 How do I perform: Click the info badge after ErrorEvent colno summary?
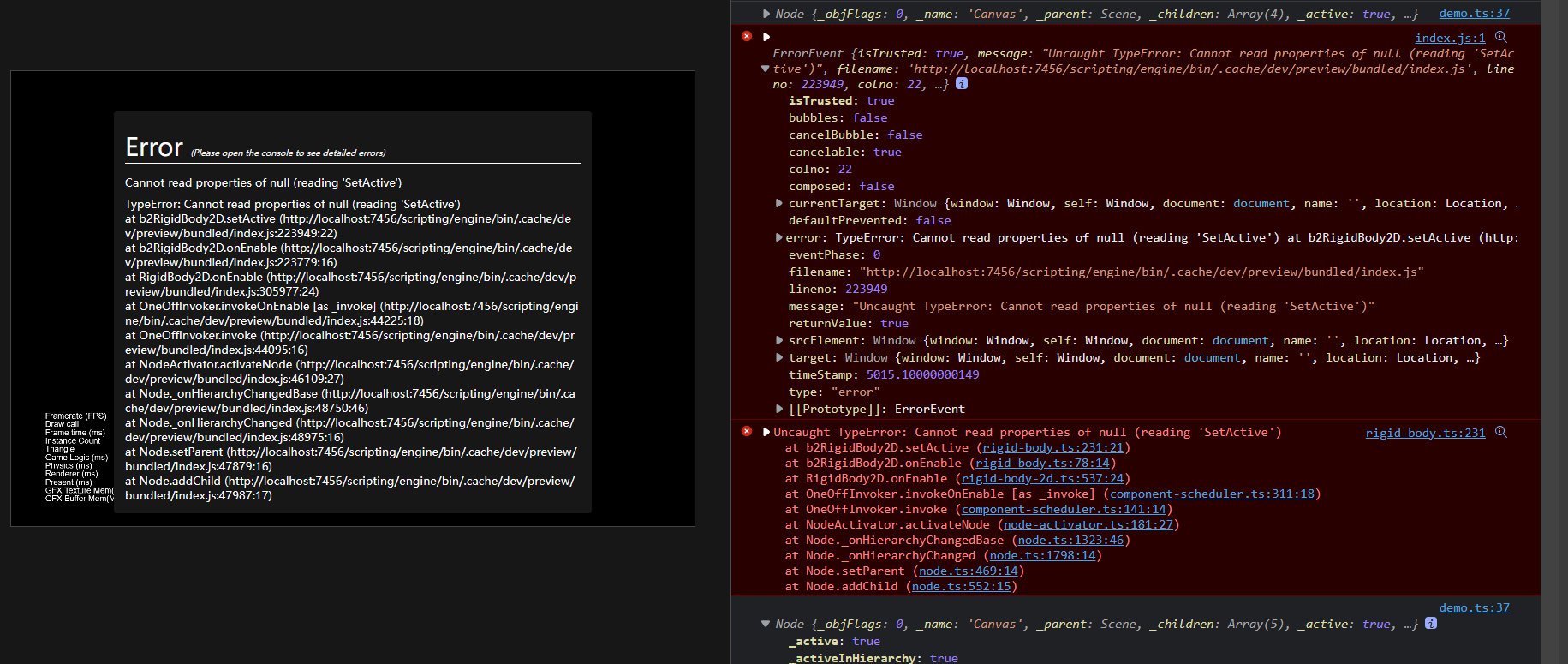(x=962, y=83)
